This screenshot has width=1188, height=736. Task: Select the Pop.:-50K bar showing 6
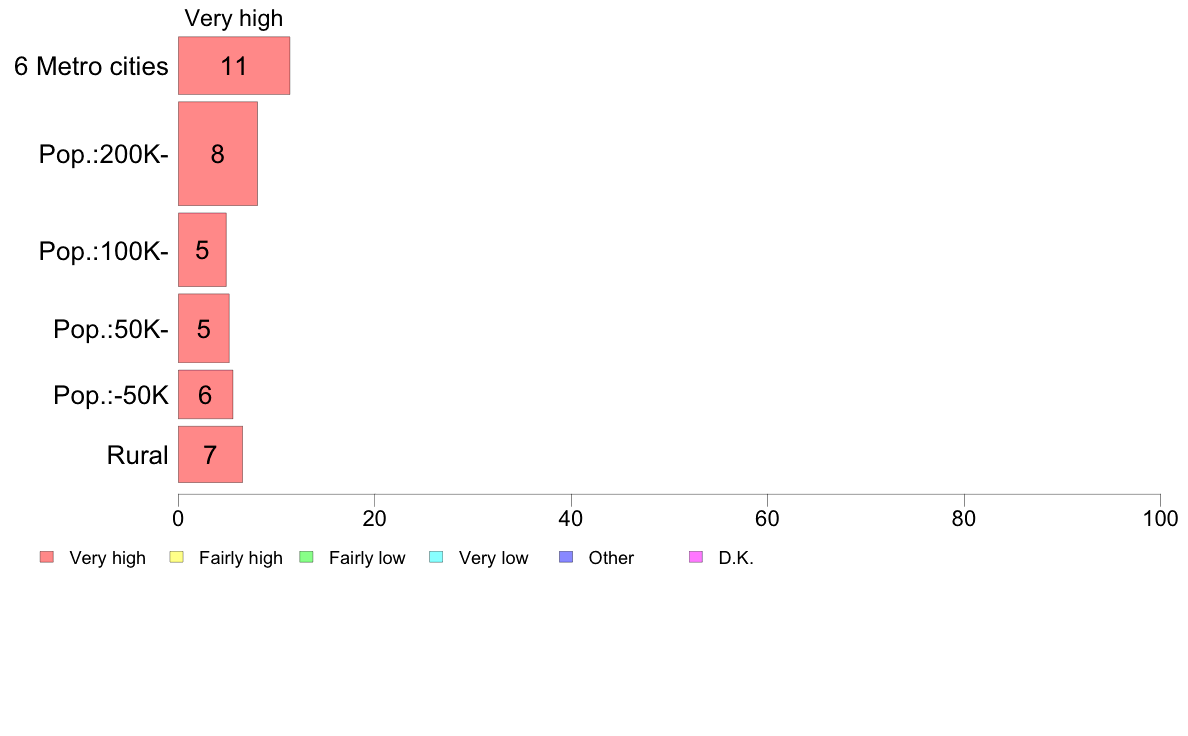(205, 395)
